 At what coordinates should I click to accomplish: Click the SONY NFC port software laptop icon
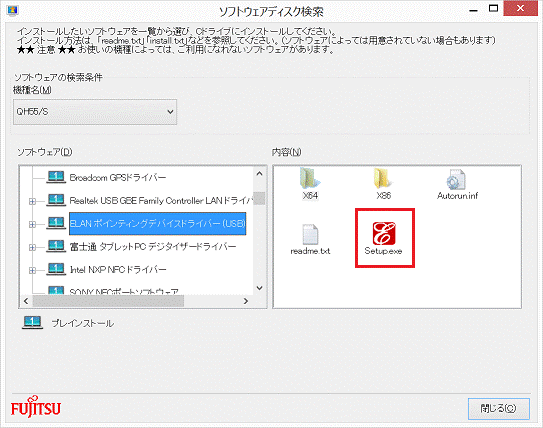coord(56,290)
